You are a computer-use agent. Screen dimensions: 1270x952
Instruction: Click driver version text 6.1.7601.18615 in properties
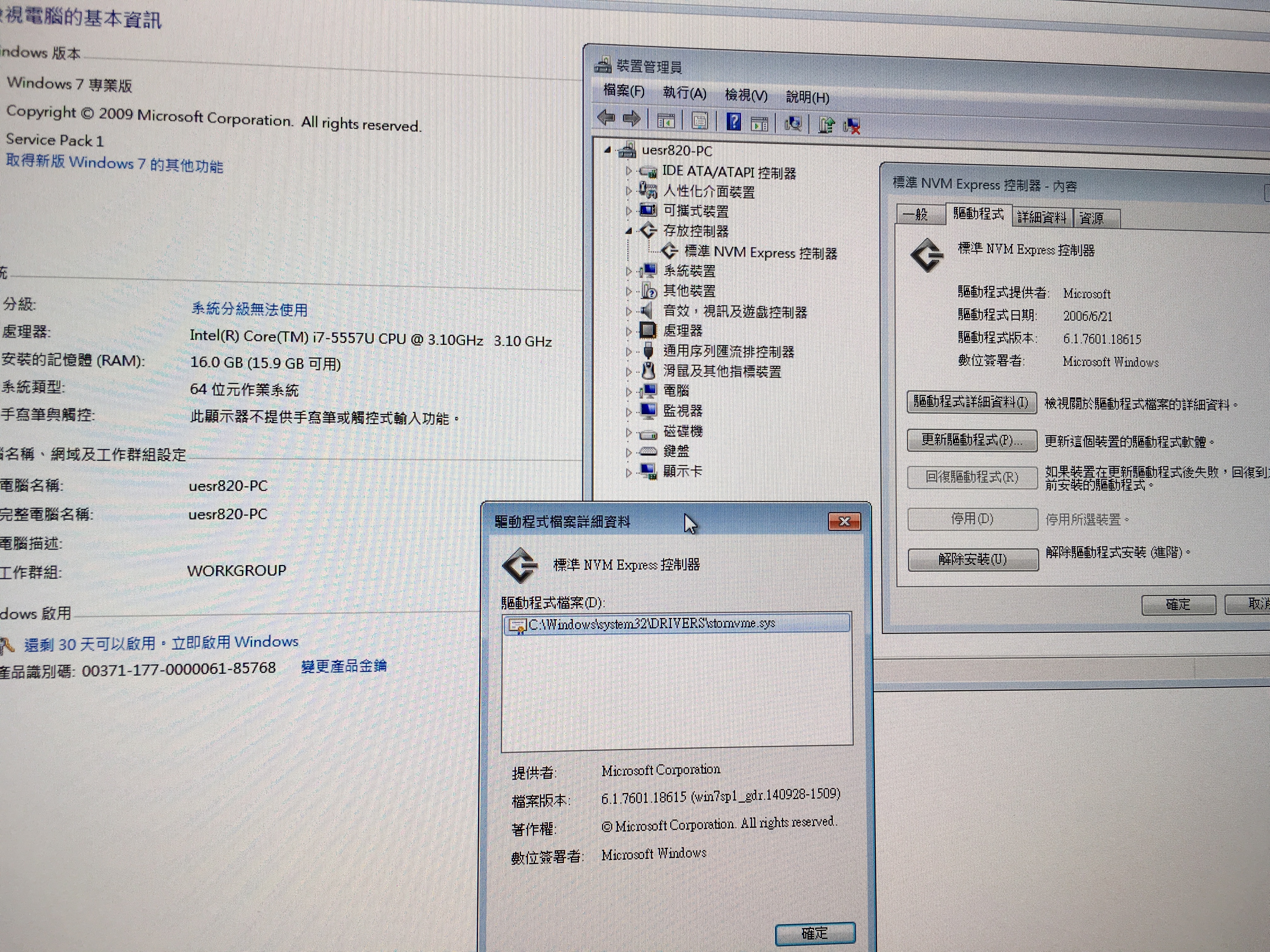[1102, 338]
